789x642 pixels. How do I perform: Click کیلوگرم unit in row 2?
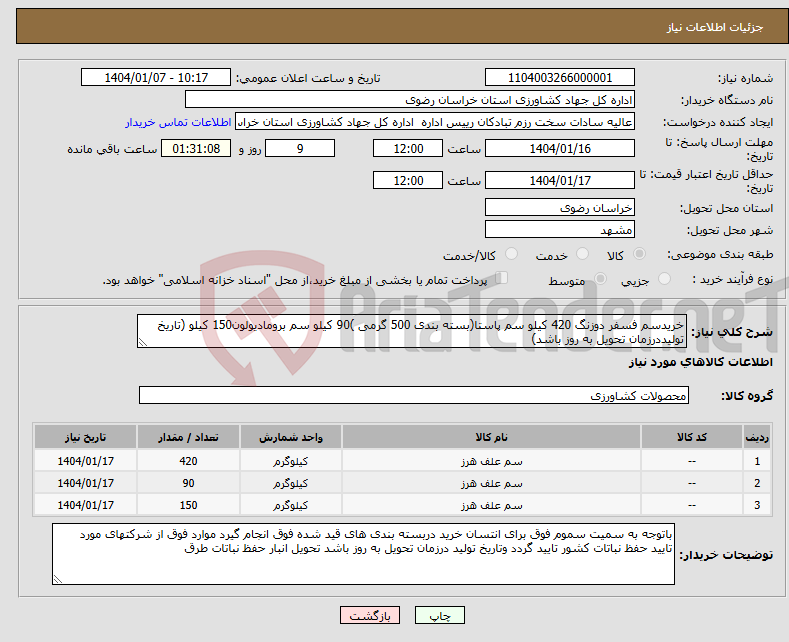click(x=290, y=484)
